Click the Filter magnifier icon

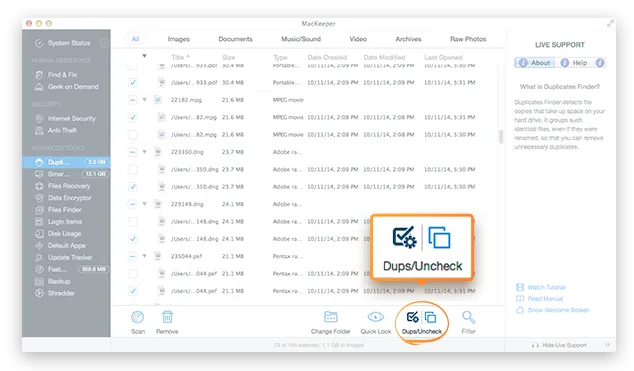tap(469, 317)
